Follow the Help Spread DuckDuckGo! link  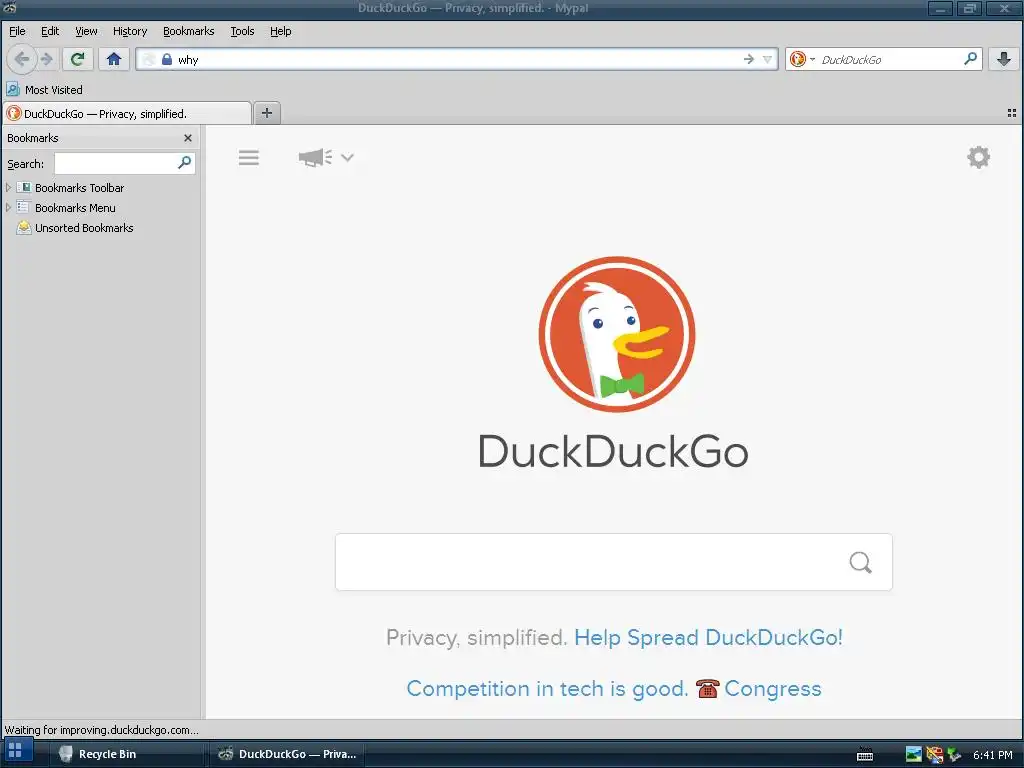(x=709, y=637)
